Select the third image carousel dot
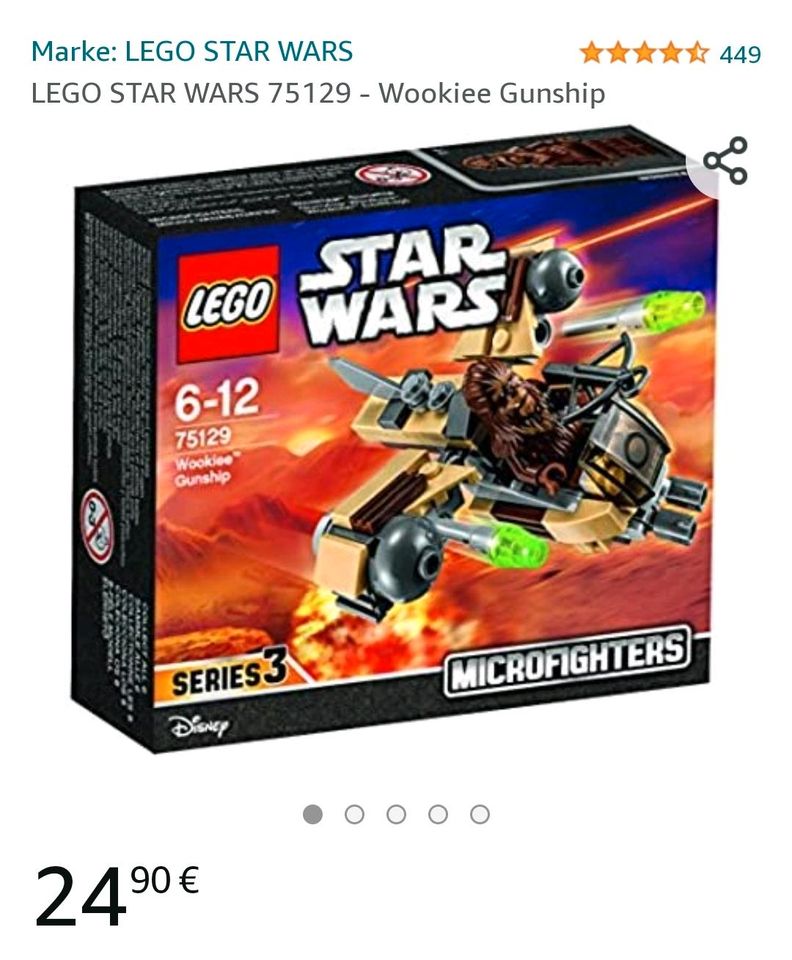The width and height of the screenshot is (792, 960). tap(396, 814)
